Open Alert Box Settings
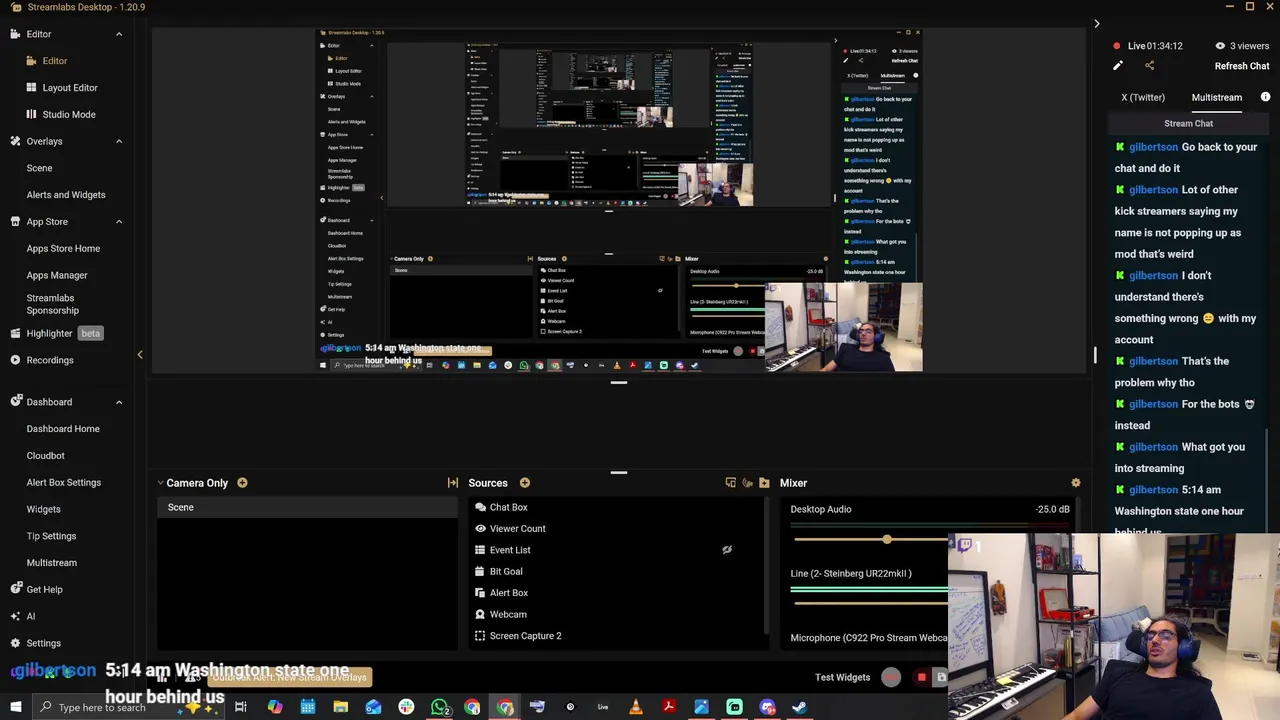 pyautogui.click(x=63, y=482)
